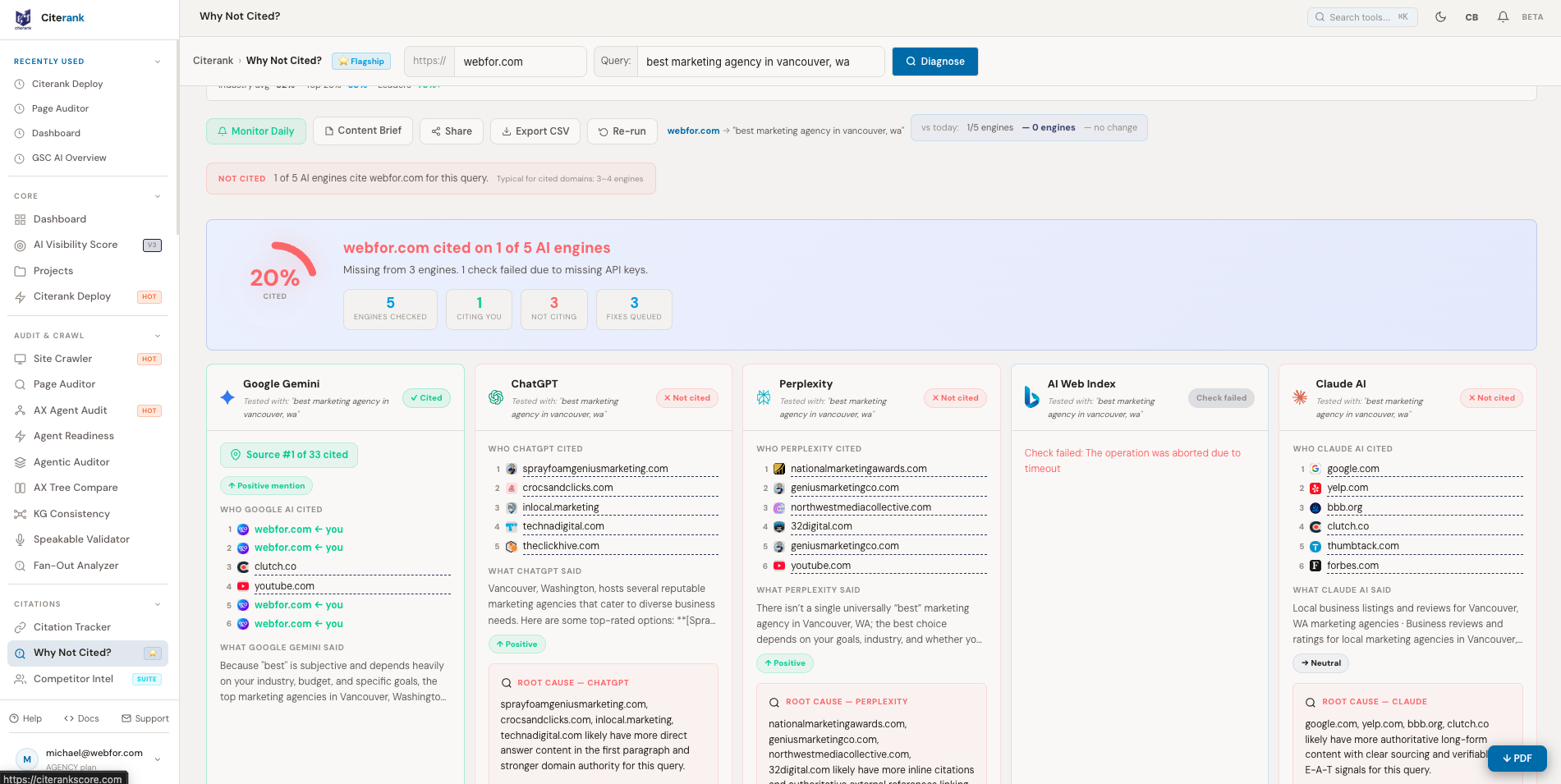Image resolution: width=1561 pixels, height=784 pixels.
Task: Toggle dark mode moon icon
Action: coord(1440,16)
